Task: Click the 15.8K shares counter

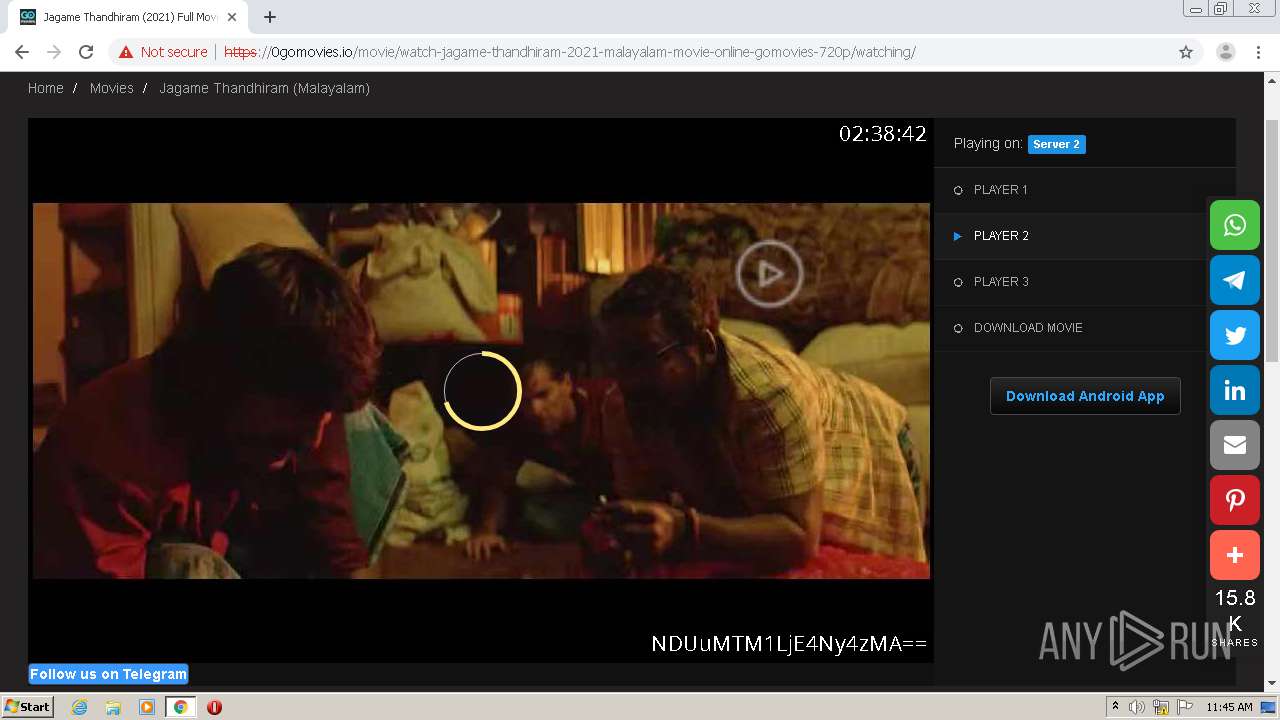Action: click(1235, 618)
